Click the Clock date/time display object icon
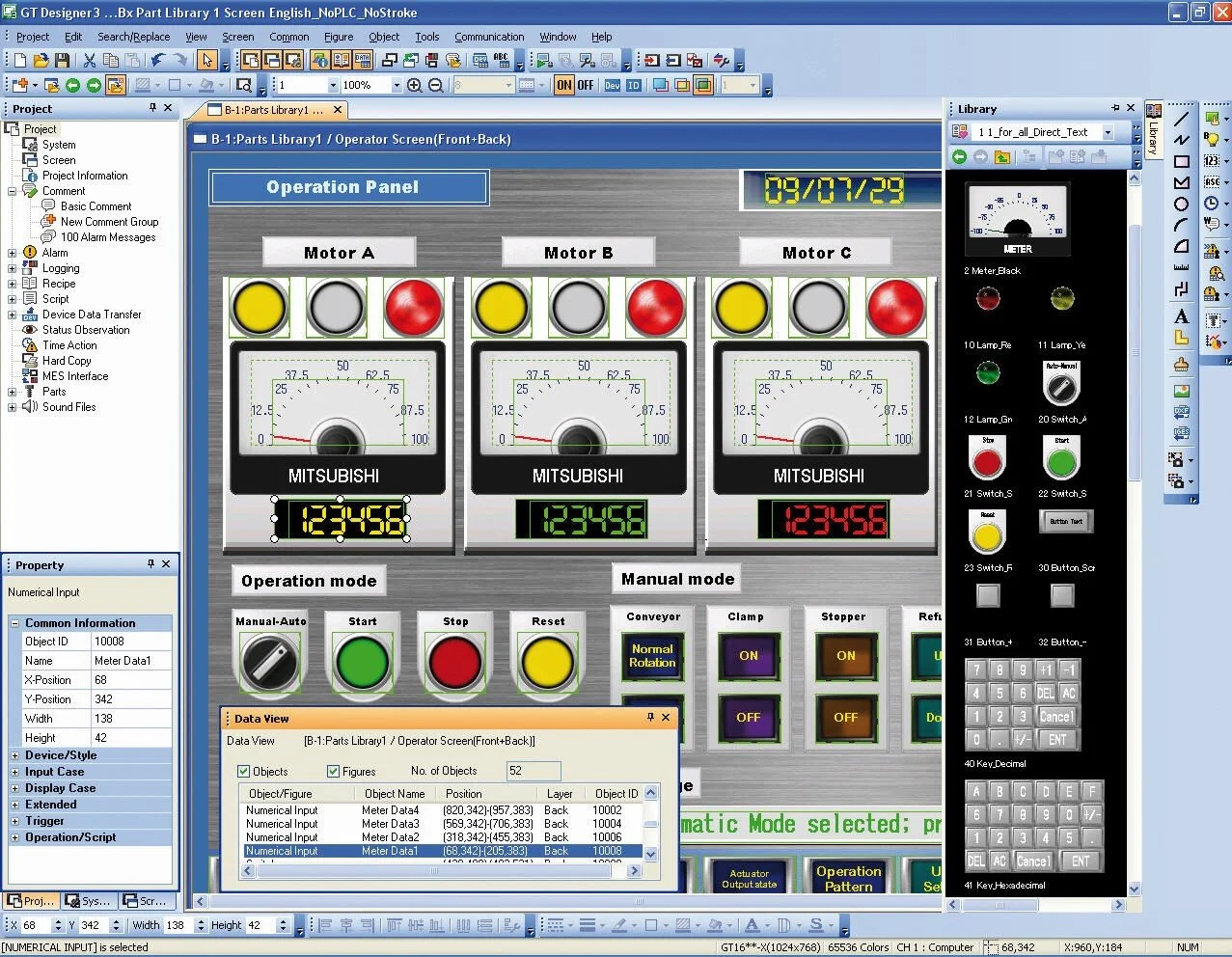 click(1212, 204)
